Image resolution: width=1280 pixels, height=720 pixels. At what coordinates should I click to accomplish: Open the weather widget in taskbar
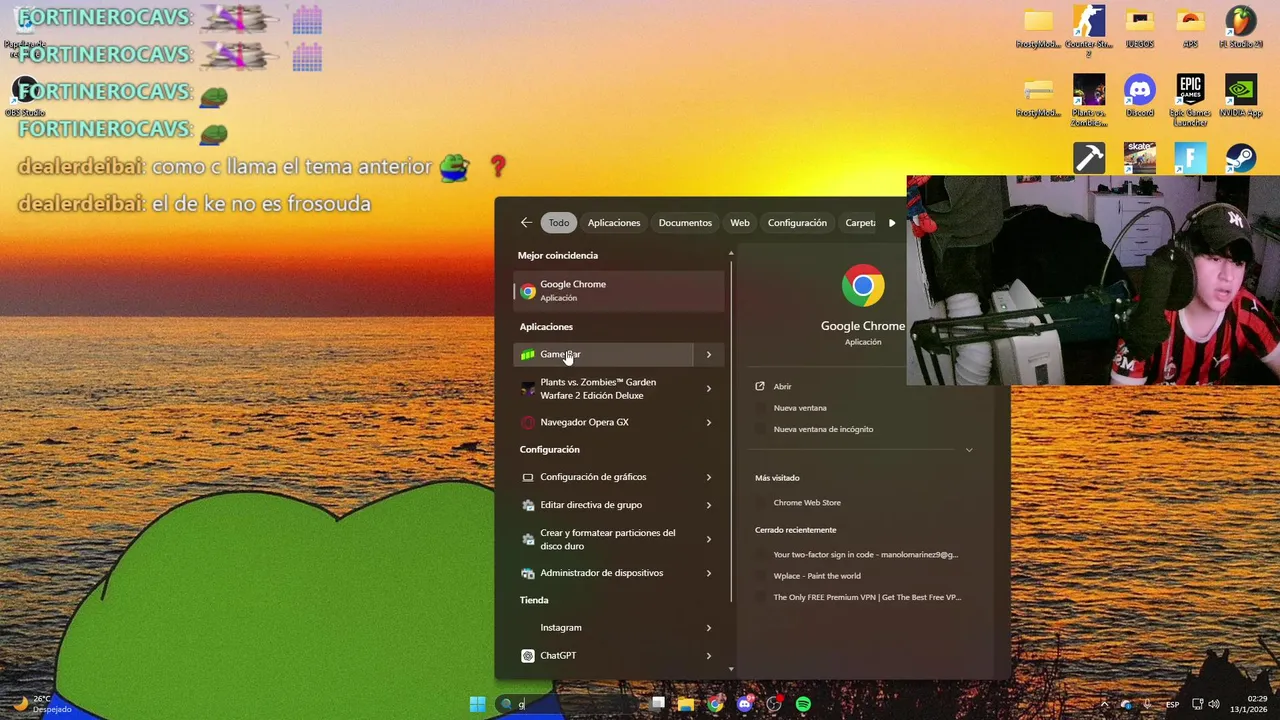pos(42,704)
